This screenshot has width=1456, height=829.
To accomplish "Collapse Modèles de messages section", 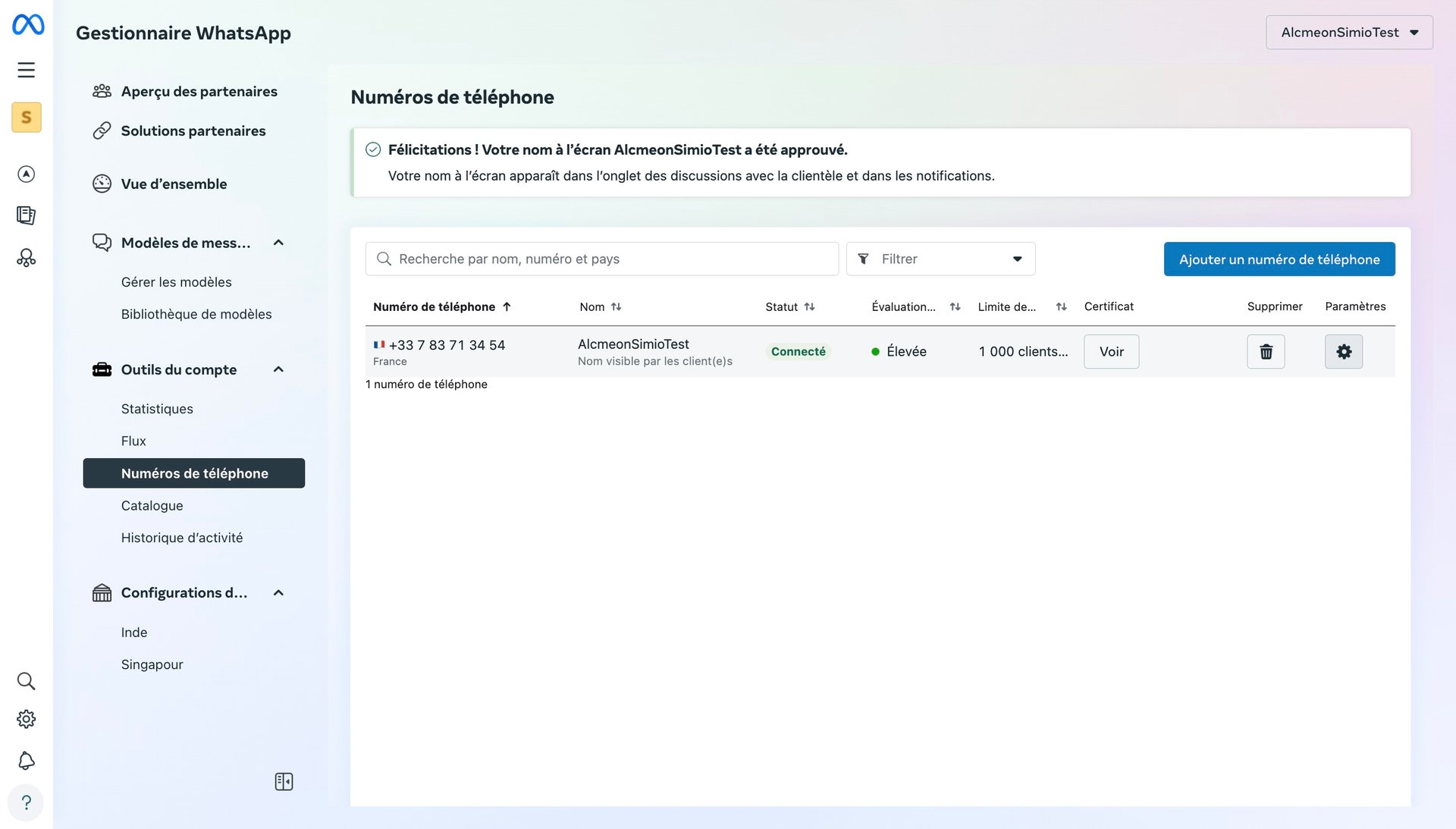I will [x=278, y=243].
